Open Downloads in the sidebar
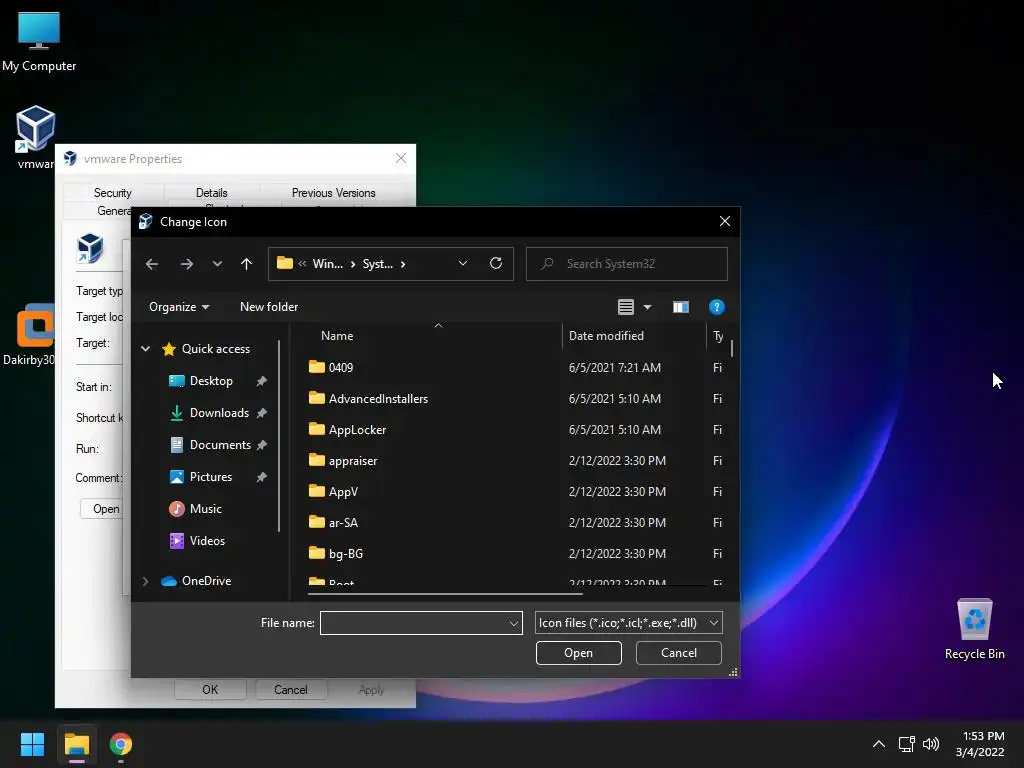Viewport: 1024px width, 768px height. 219,413
